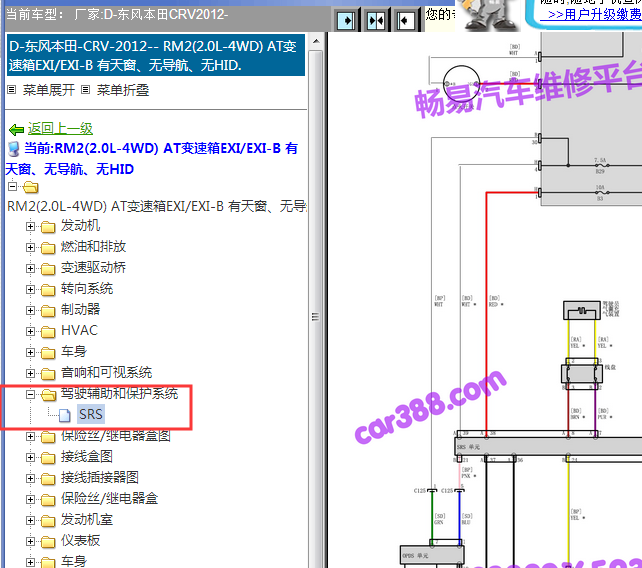Expand the 转向系统 tree node
The width and height of the screenshot is (642, 568).
[30, 289]
